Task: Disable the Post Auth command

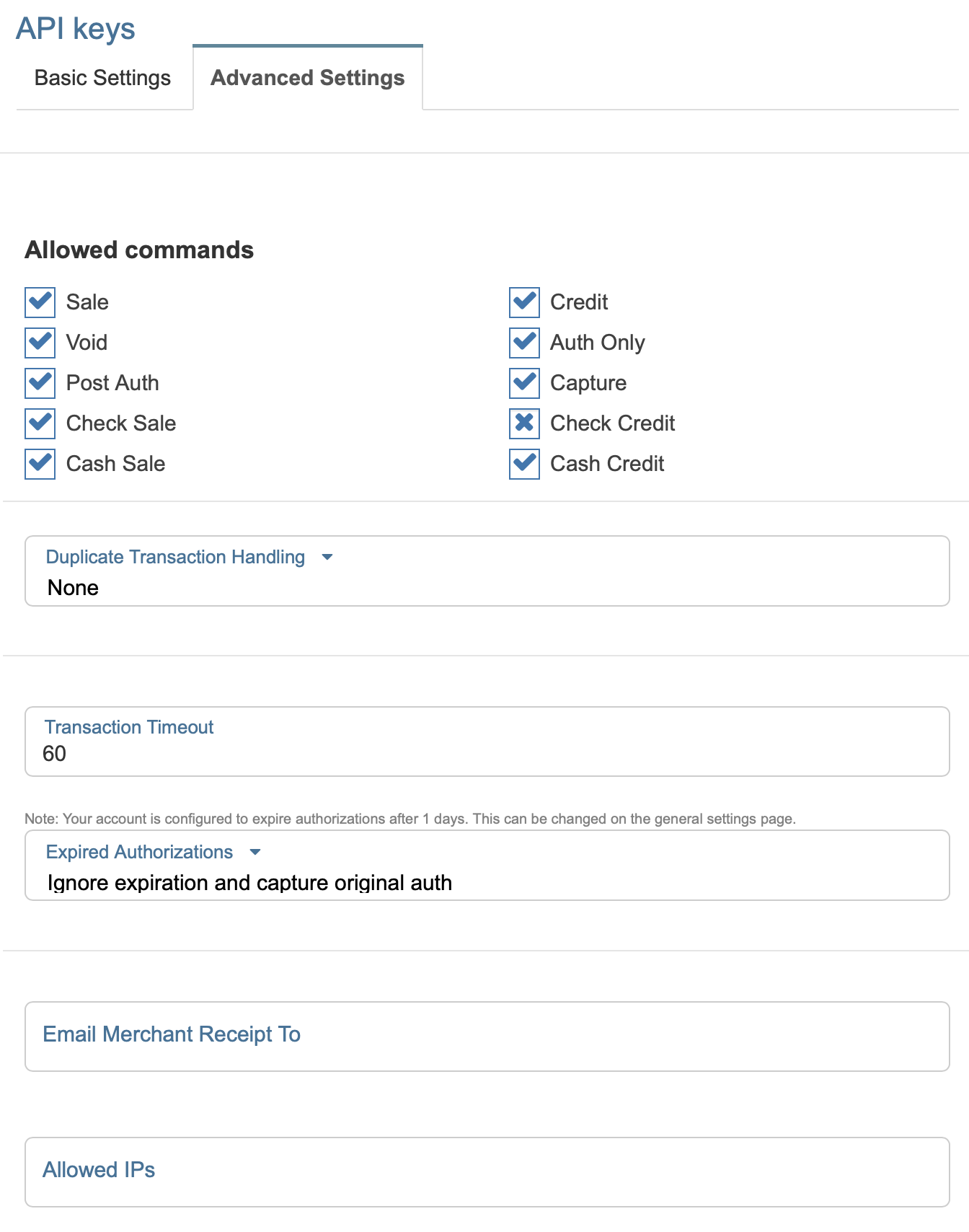Action: tap(40, 383)
